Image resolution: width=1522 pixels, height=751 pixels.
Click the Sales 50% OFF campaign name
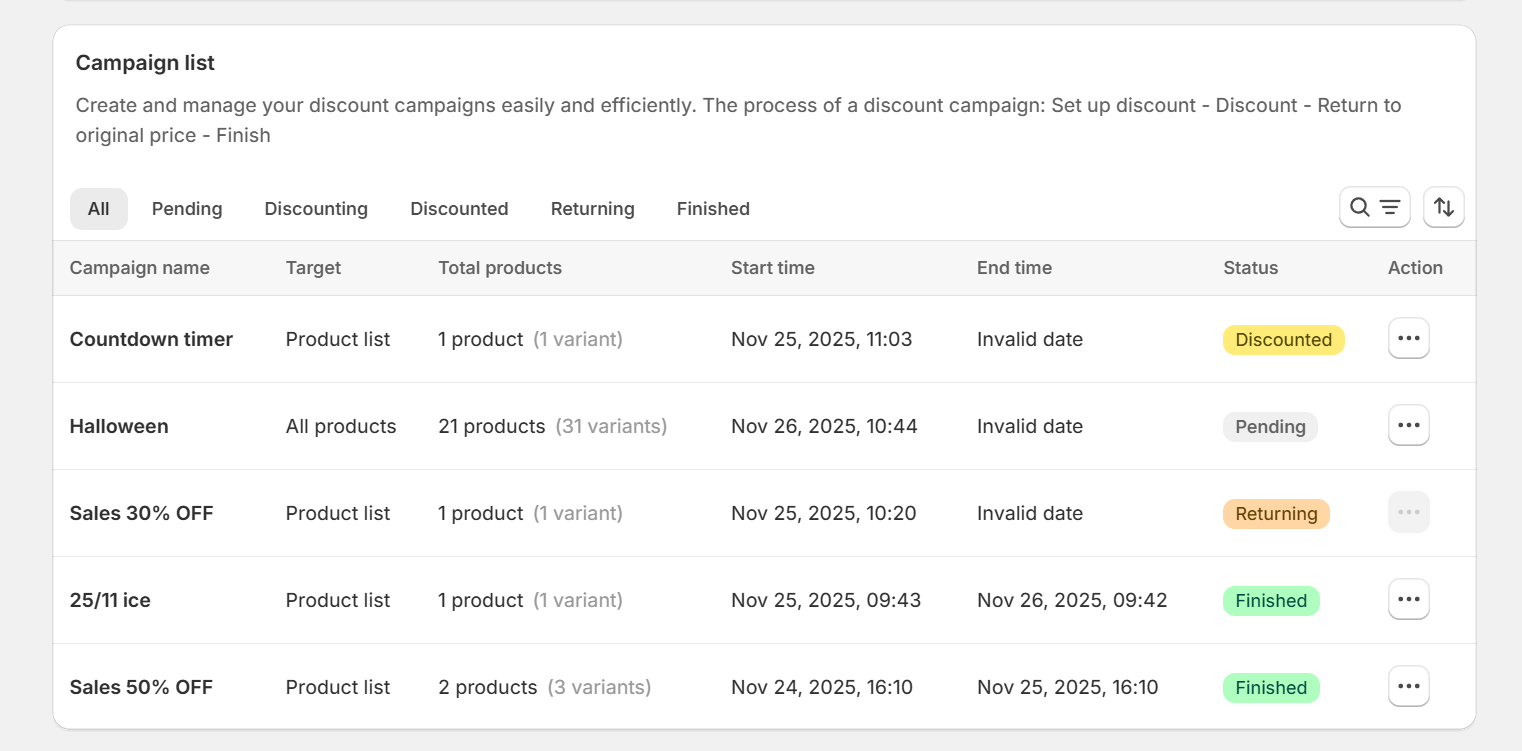141,688
